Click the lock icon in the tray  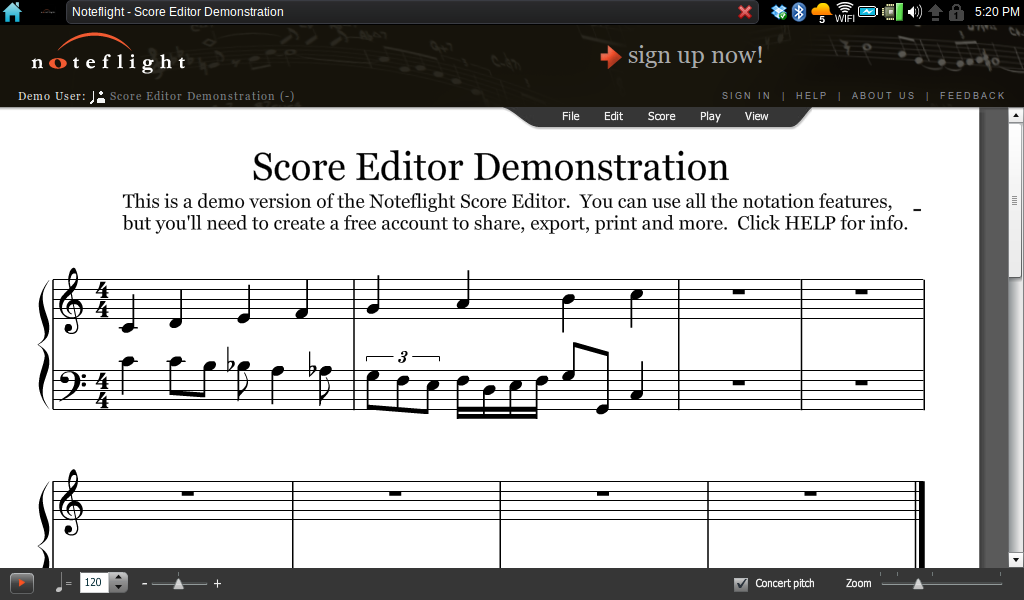point(956,12)
